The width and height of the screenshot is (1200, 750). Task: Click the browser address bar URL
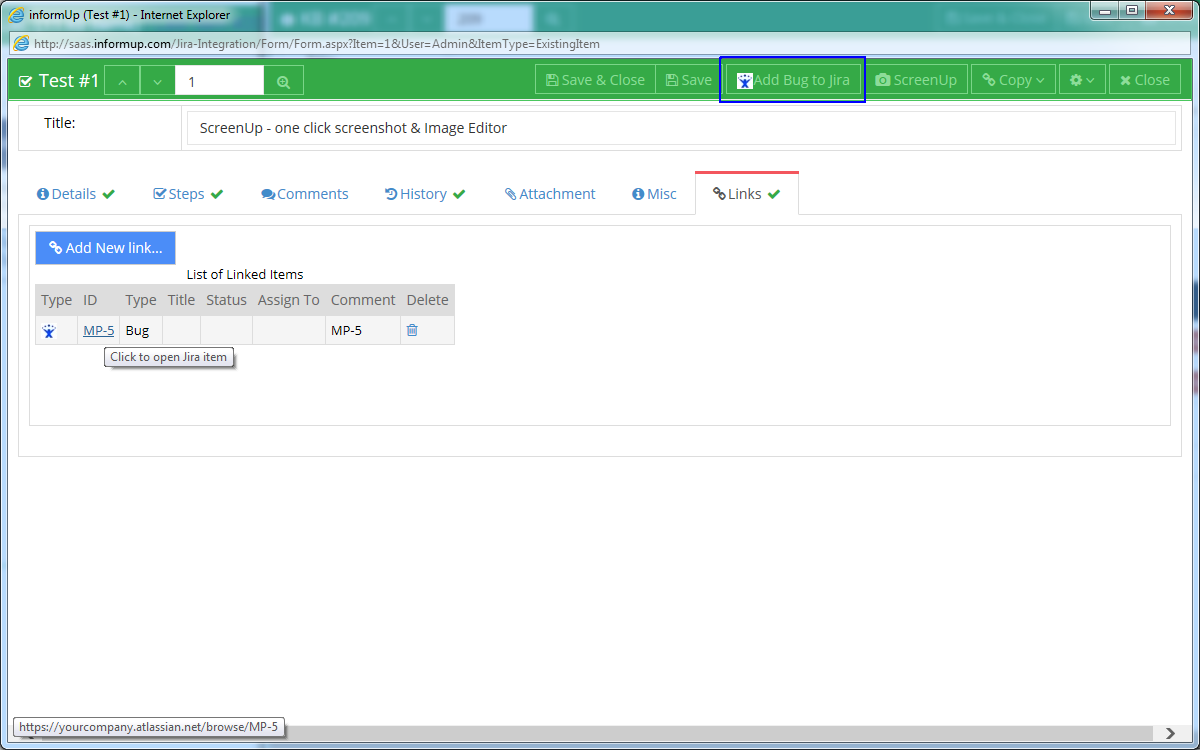coord(316,44)
